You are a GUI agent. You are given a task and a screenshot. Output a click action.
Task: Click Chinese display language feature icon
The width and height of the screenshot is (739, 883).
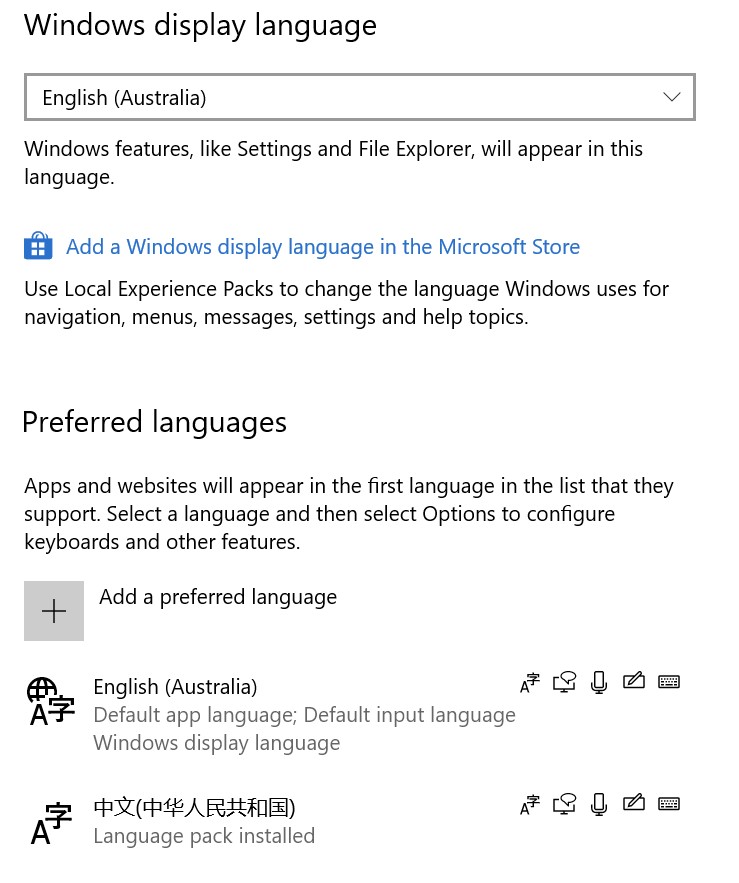coord(529,805)
